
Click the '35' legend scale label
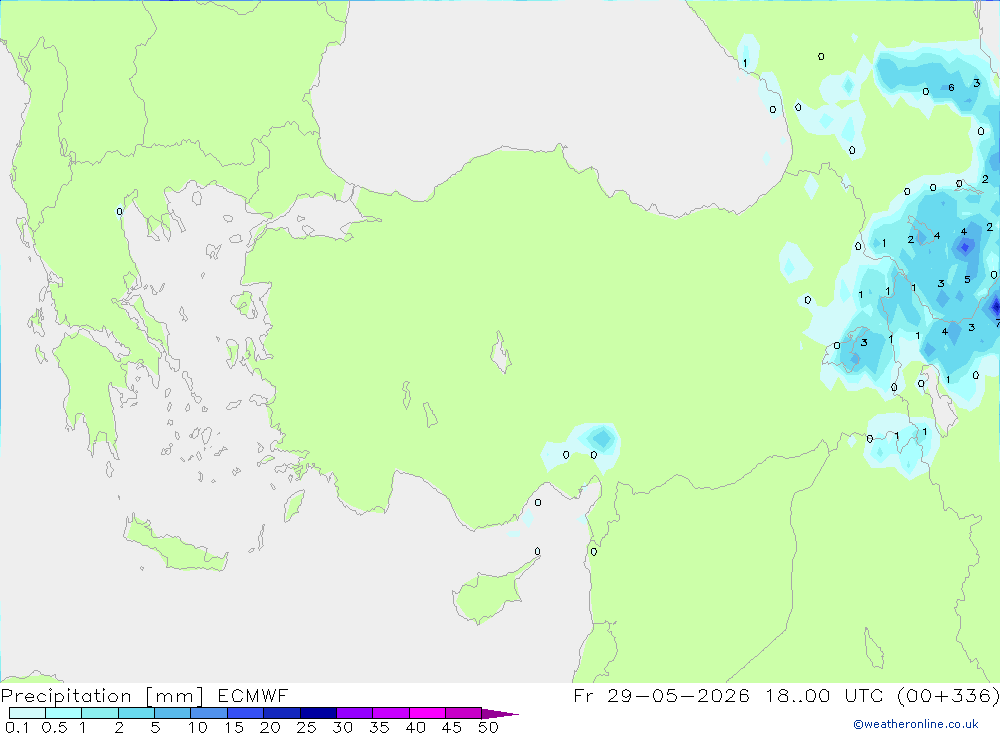tap(379, 727)
